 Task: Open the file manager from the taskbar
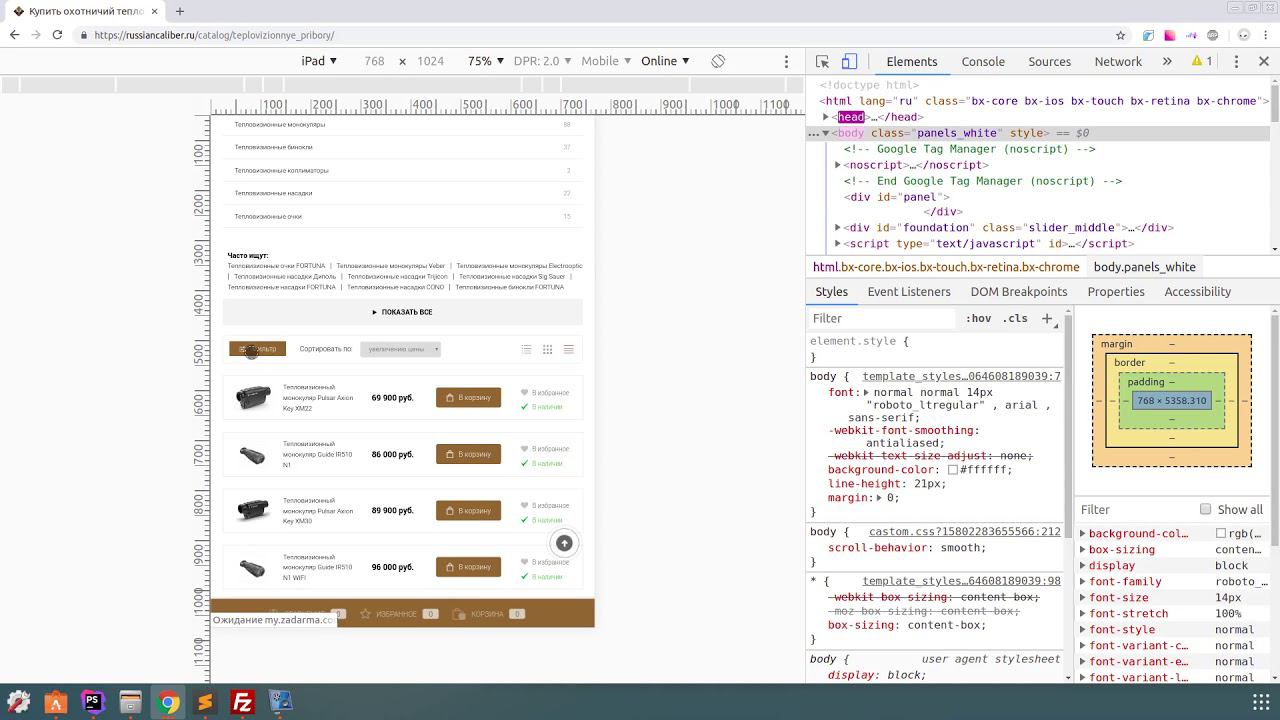(130, 702)
